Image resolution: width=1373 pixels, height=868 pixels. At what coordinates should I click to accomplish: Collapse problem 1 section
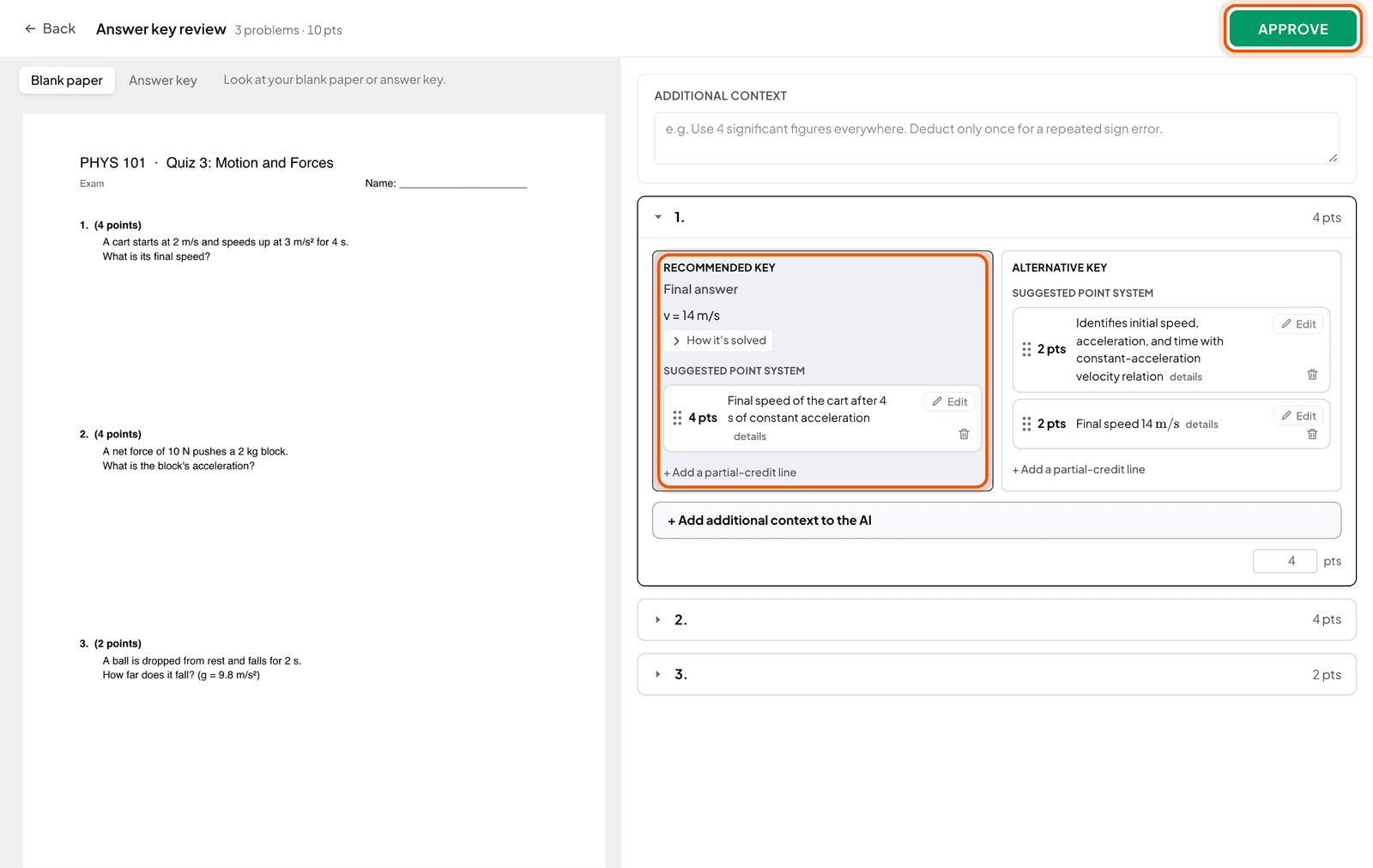(x=658, y=217)
